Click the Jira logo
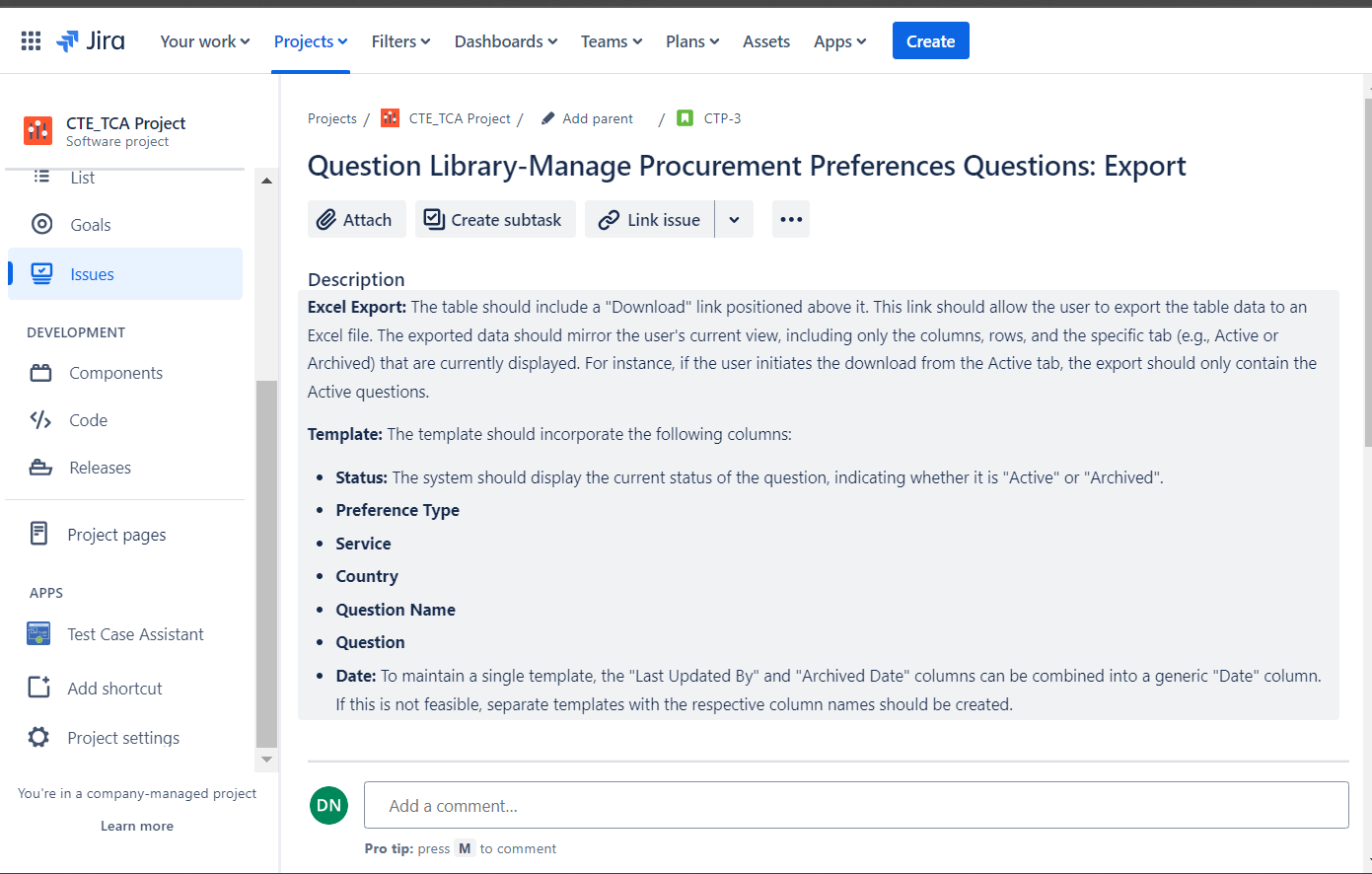1372x874 pixels. [91, 40]
